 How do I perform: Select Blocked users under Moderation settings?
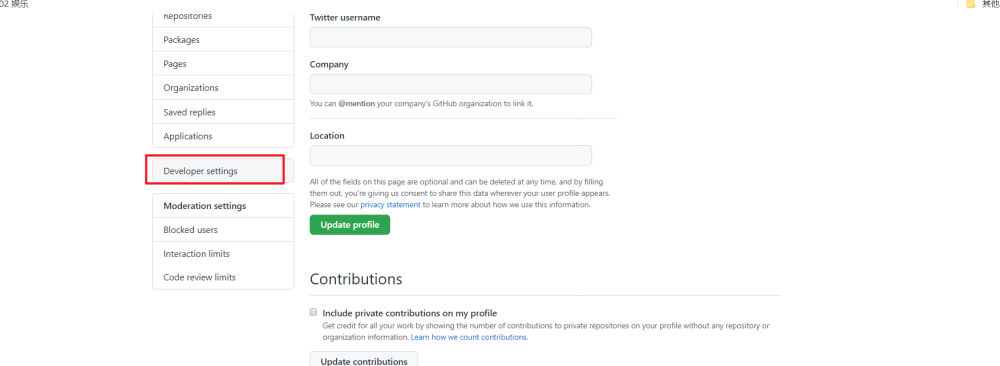pyautogui.click(x=223, y=230)
